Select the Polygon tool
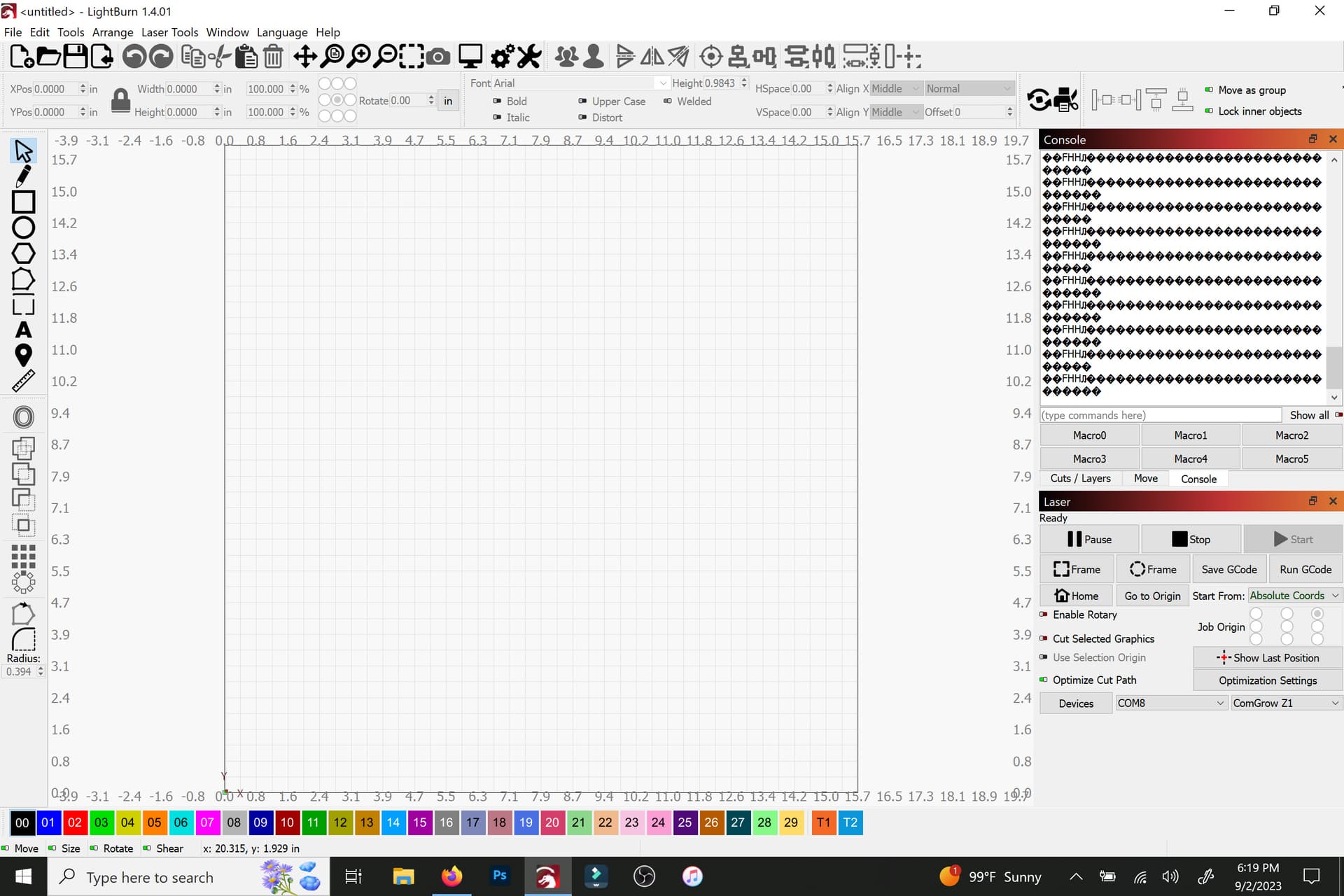This screenshot has height=896, width=1344. click(x=23, y=253)
